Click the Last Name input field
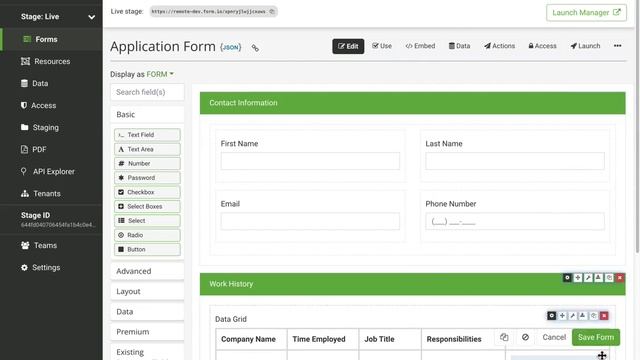 [515, 161]
